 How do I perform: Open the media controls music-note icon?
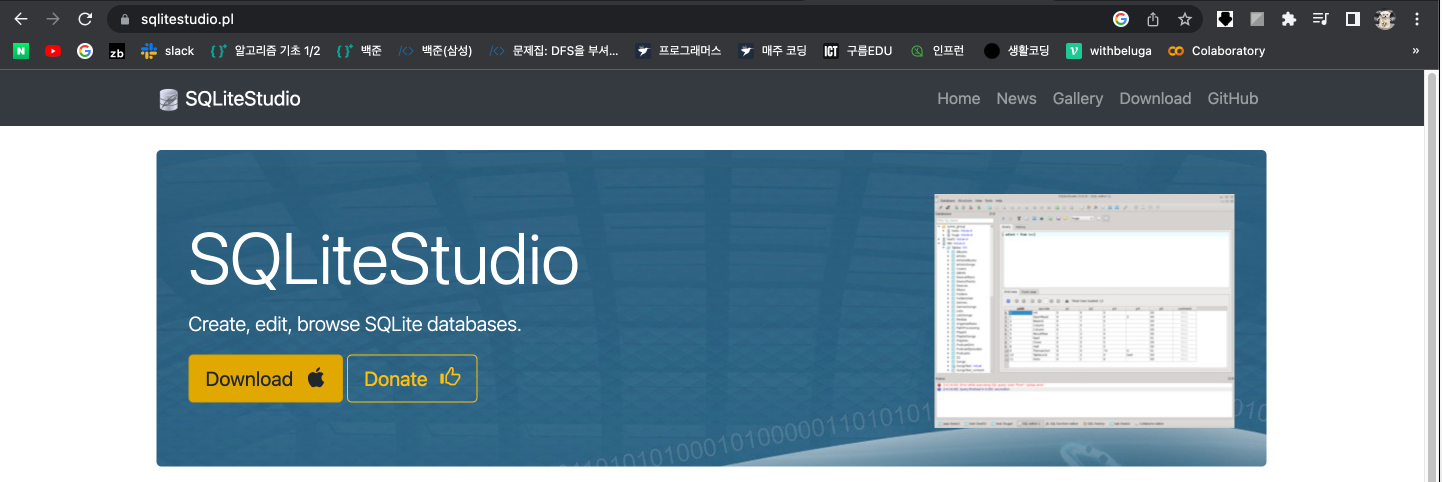coord(1320,19)
